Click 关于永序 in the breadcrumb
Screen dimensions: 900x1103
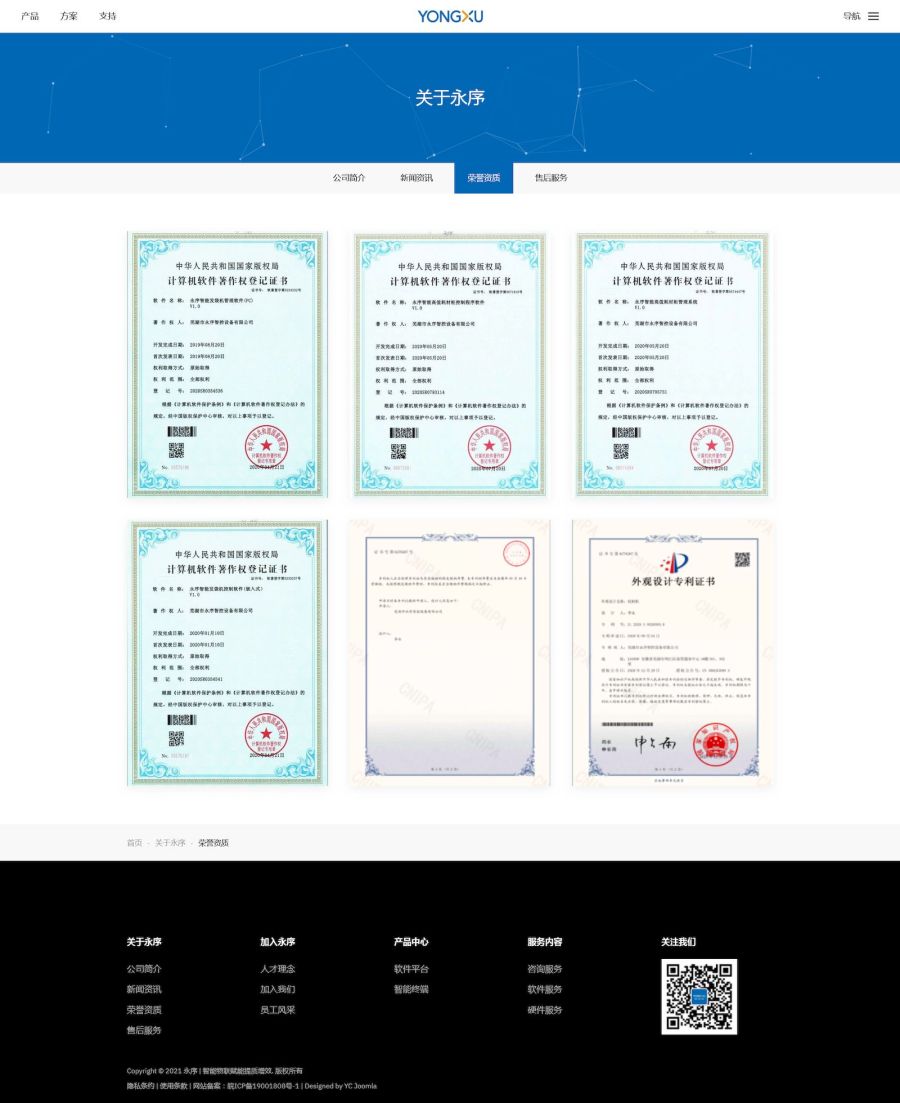point(170,843)
